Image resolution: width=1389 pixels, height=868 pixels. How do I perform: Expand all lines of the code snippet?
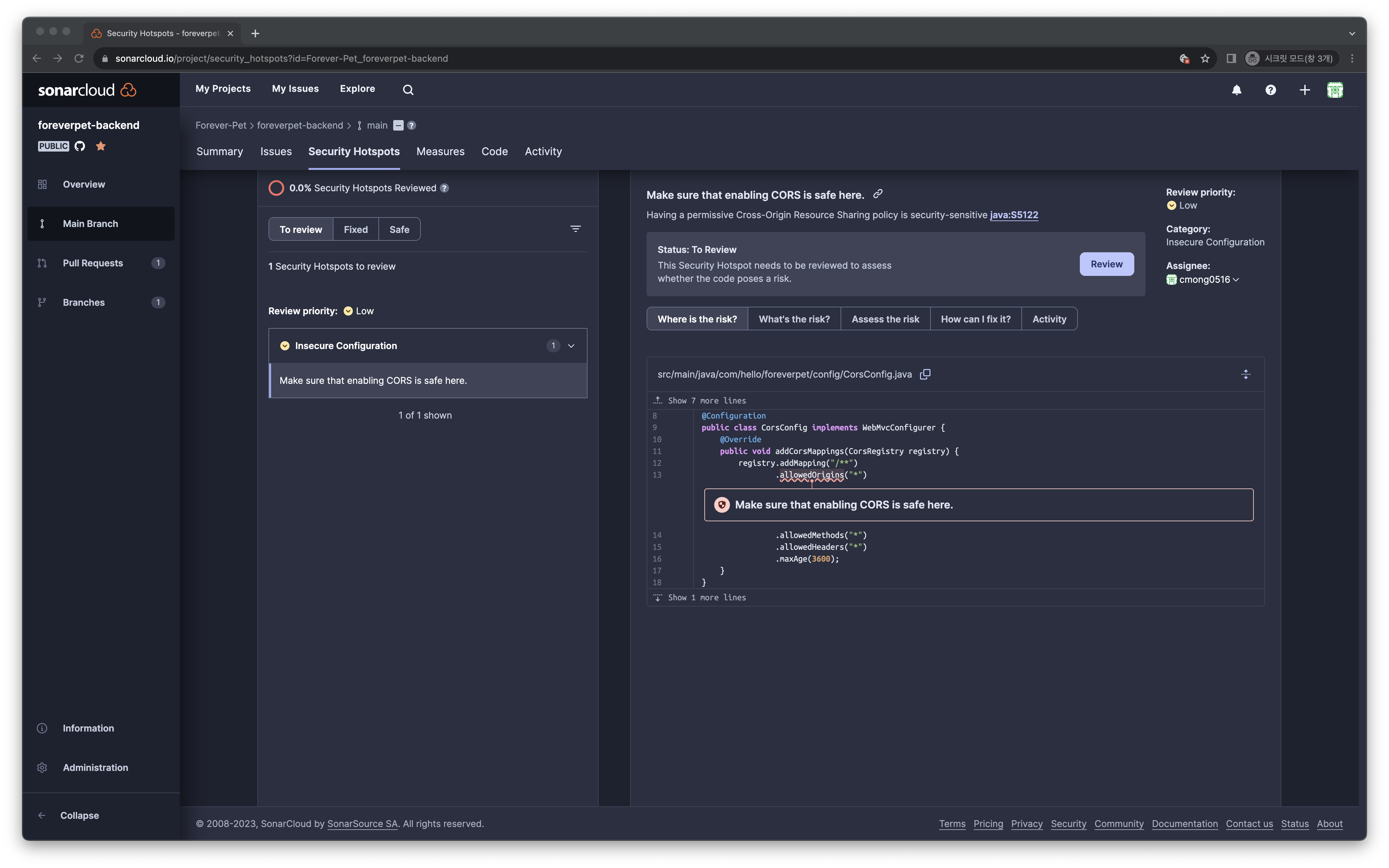point(1245,374)
